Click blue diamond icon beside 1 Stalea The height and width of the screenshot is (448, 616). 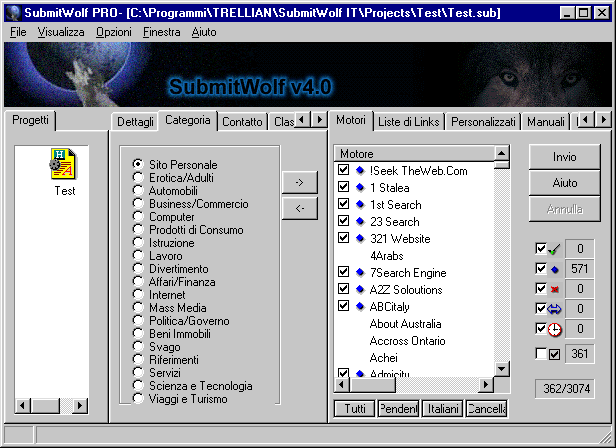pyautogui.click(x=360, y=188)
